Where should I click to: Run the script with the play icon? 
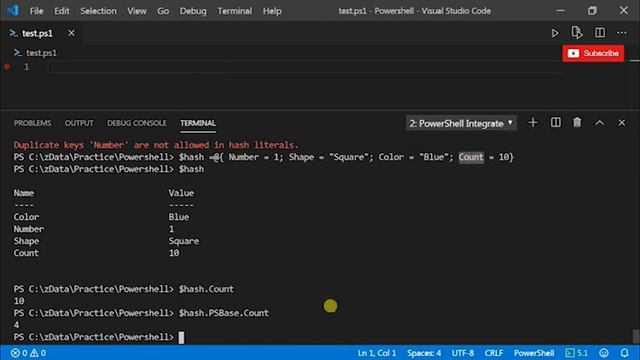[x=555, y=33]
